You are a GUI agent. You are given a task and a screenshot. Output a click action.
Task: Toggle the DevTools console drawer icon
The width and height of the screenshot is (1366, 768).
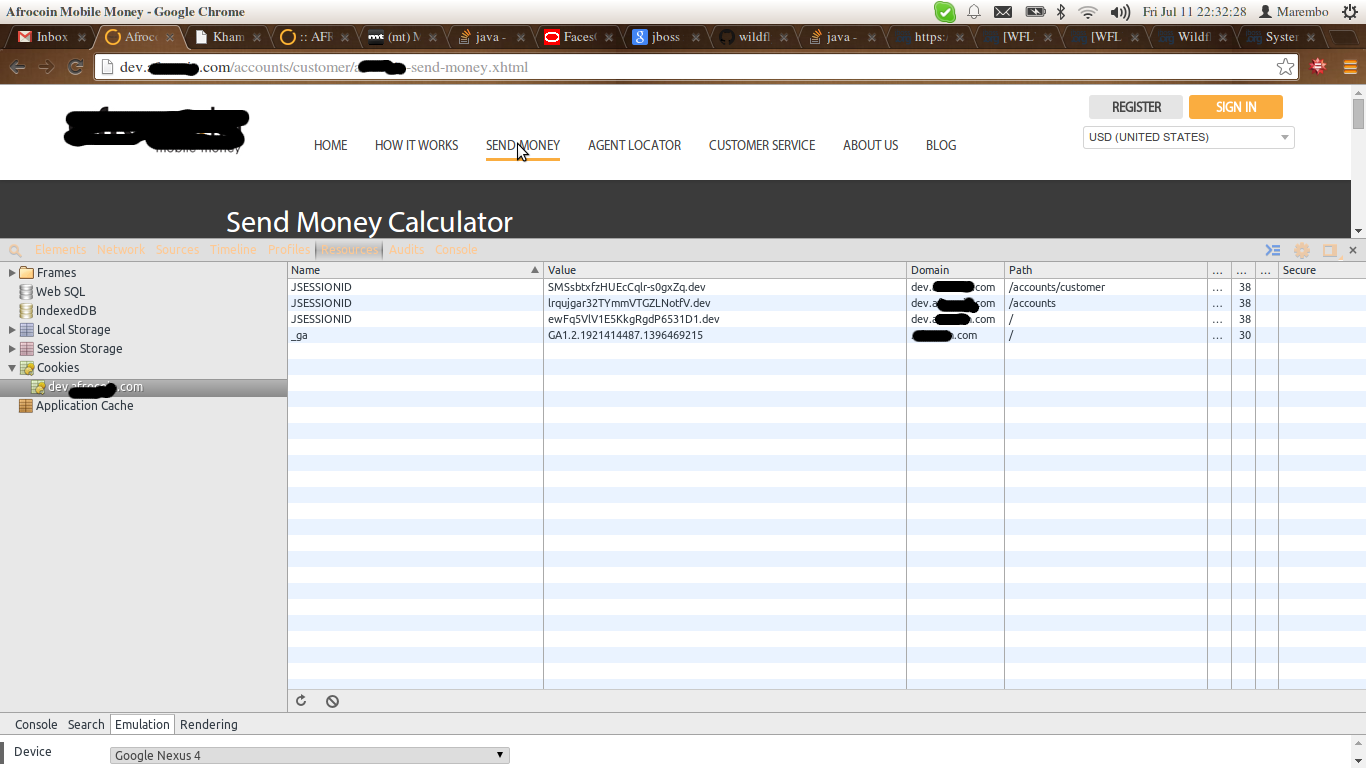coord(1273,250)
